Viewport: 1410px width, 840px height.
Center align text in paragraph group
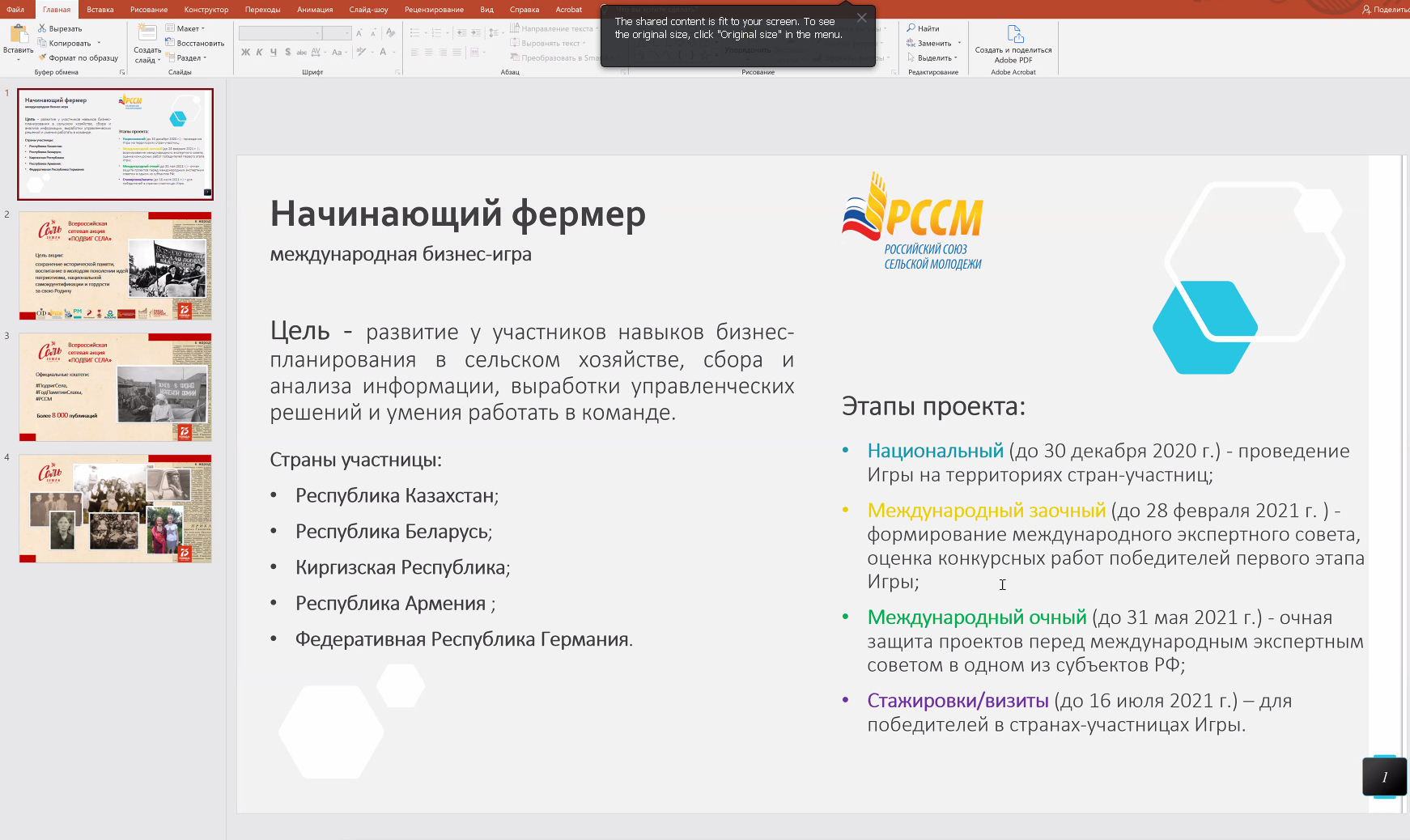(x=428, y=53)
